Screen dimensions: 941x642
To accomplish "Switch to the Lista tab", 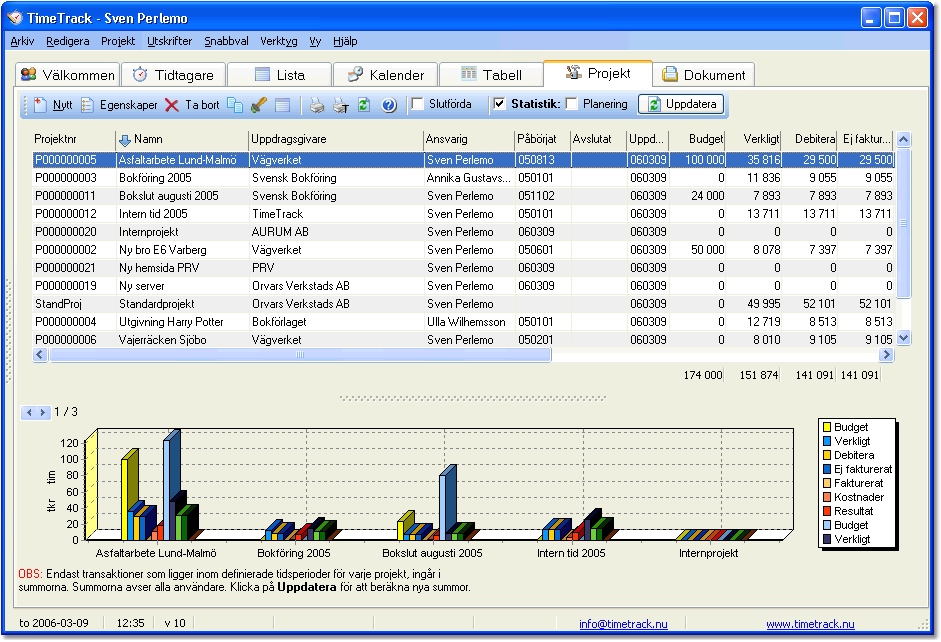I will 280,75.
